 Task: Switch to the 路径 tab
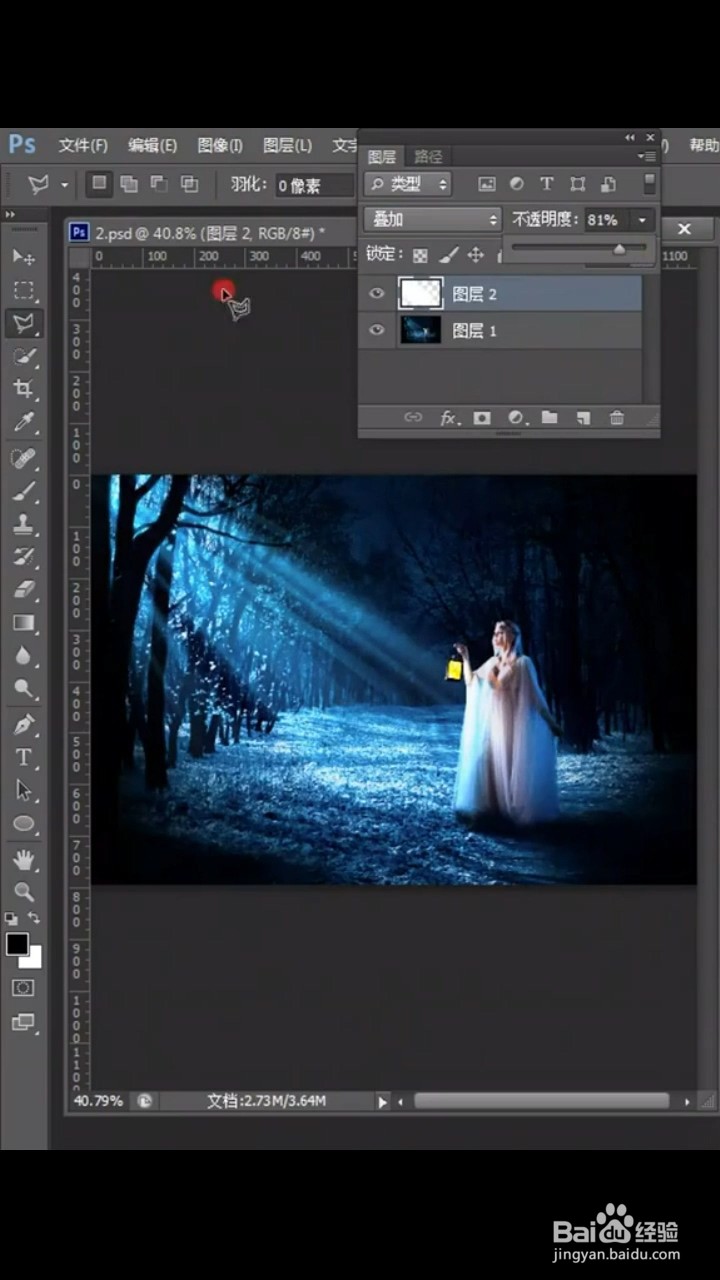point(428,157)
